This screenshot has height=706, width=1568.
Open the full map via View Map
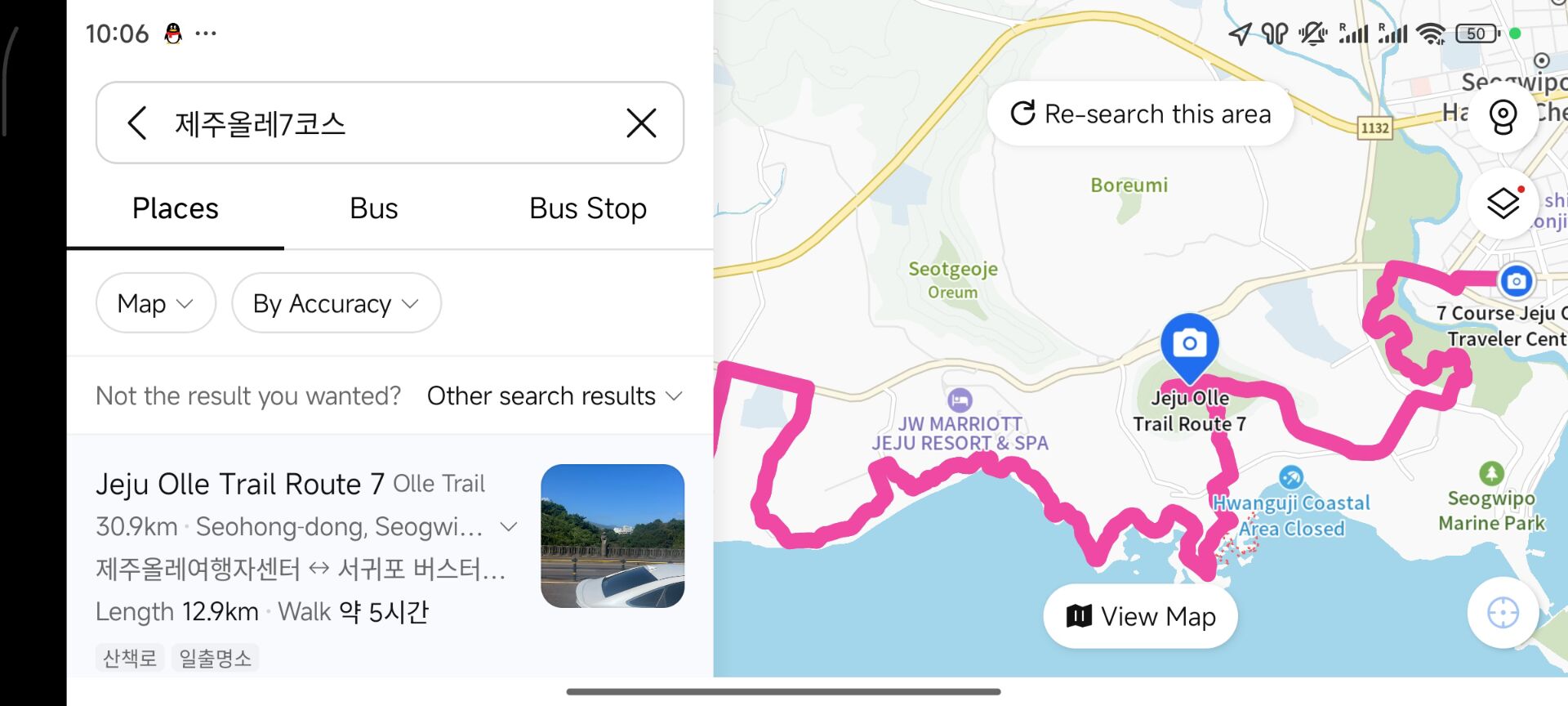pos(1140,616)
